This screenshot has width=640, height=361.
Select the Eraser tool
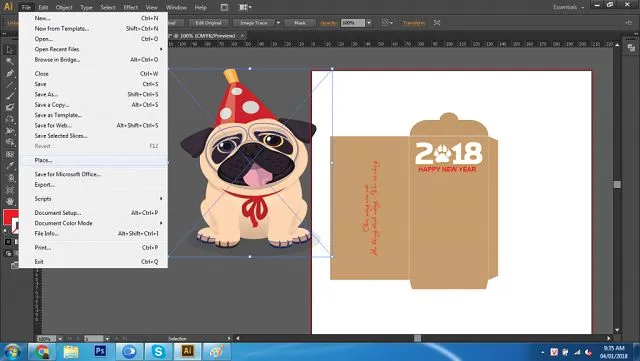[x=9, y=107]
